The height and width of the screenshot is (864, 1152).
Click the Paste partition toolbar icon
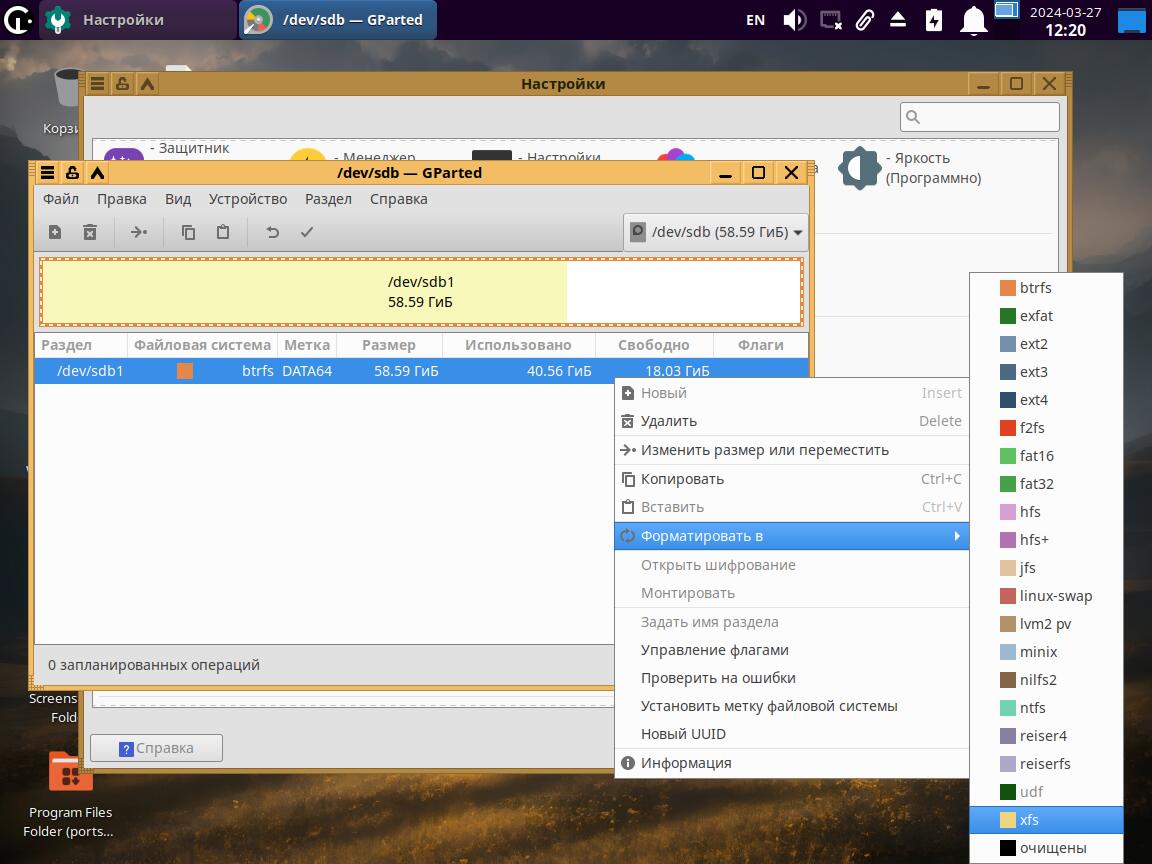click(x=223, y=232)
